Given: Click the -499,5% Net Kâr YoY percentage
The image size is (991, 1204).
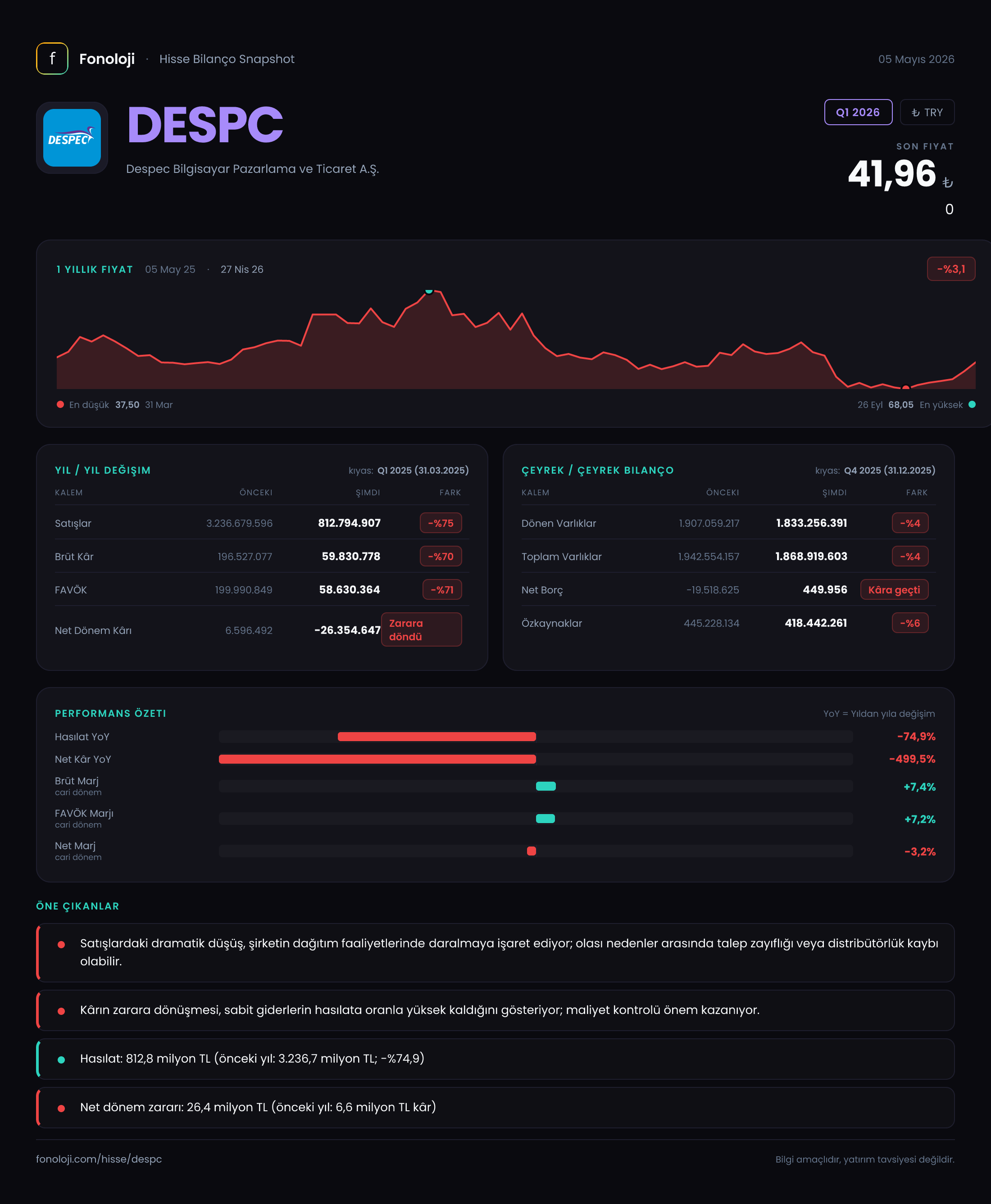Looking at the screenshot, I should 912,759.
